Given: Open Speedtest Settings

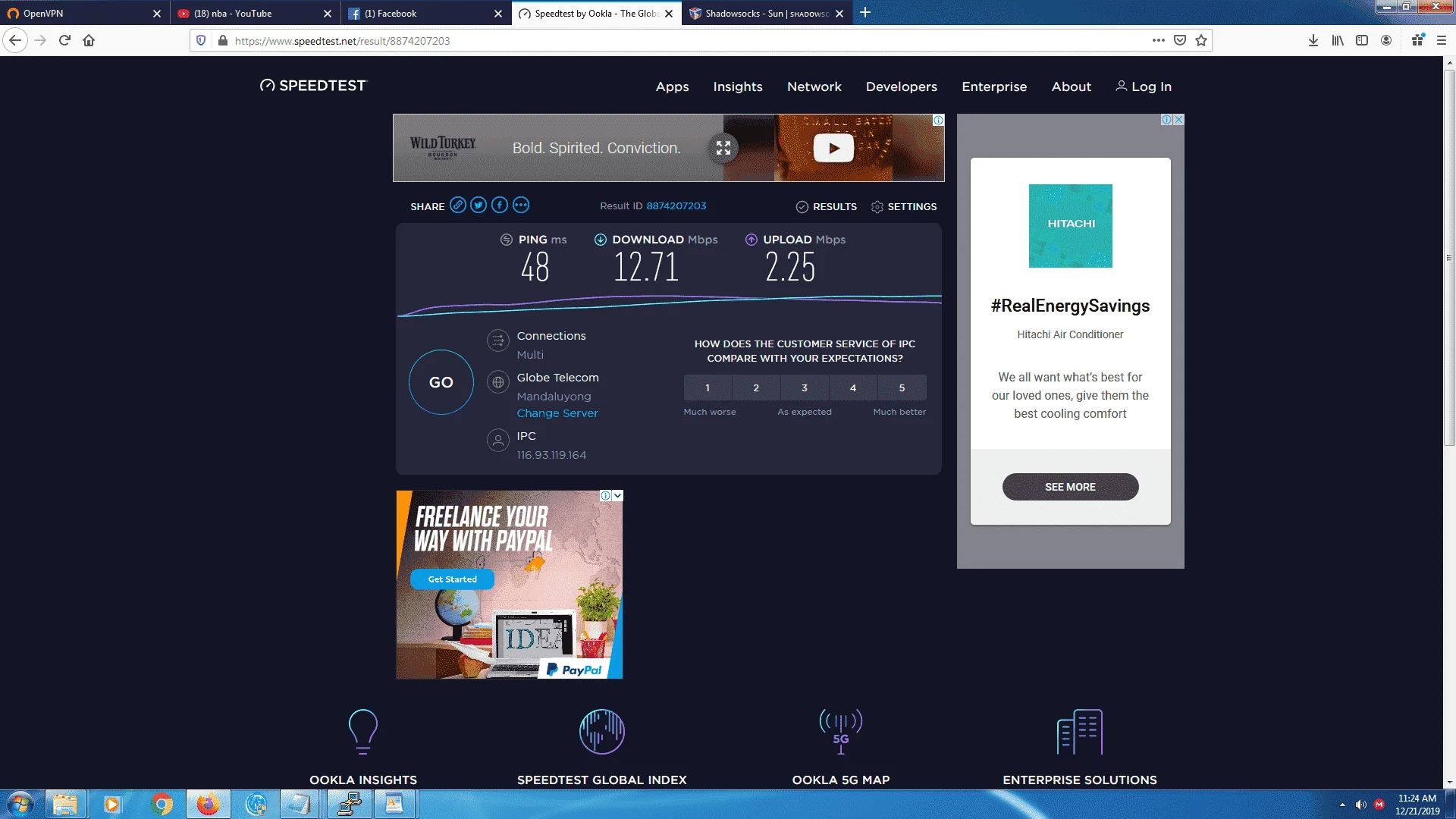Looking at the screenshot, I should (904, 207).
